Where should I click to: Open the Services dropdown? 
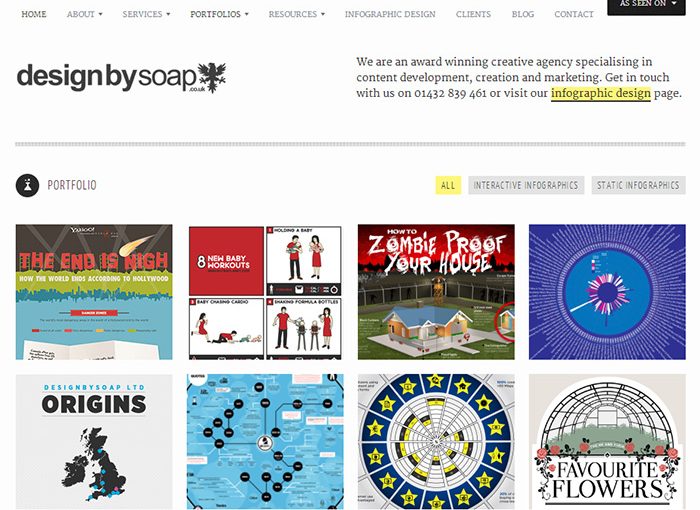[146, 14]
